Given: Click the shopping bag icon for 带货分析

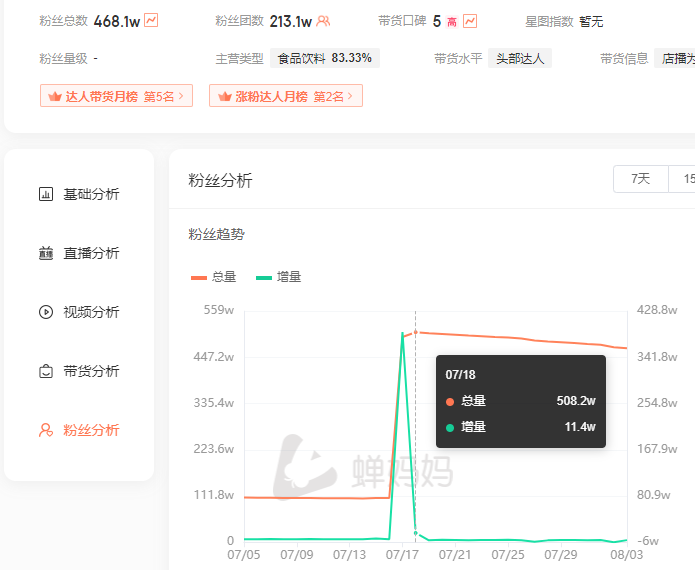Looking at the screenshot, I should [46, 371].
